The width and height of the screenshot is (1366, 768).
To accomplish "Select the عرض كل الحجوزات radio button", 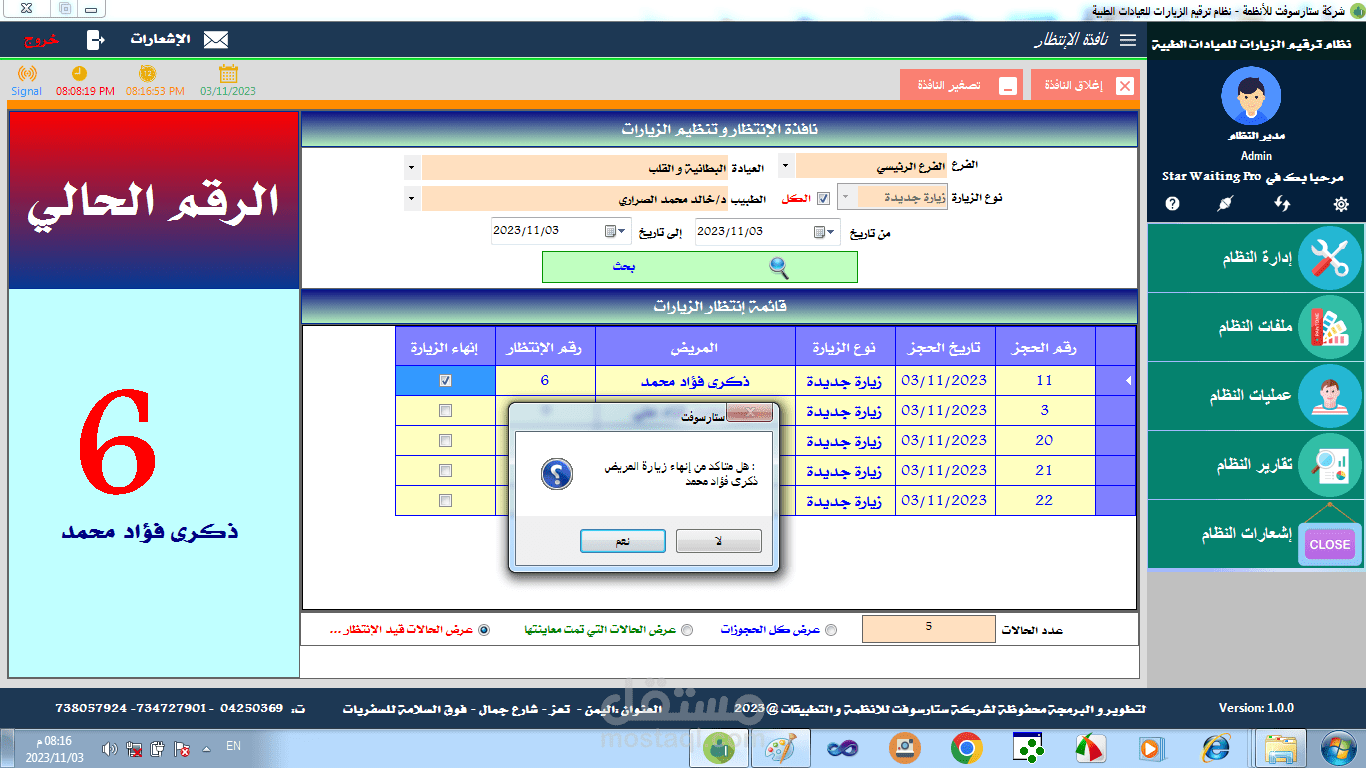I will pos(831,629).
